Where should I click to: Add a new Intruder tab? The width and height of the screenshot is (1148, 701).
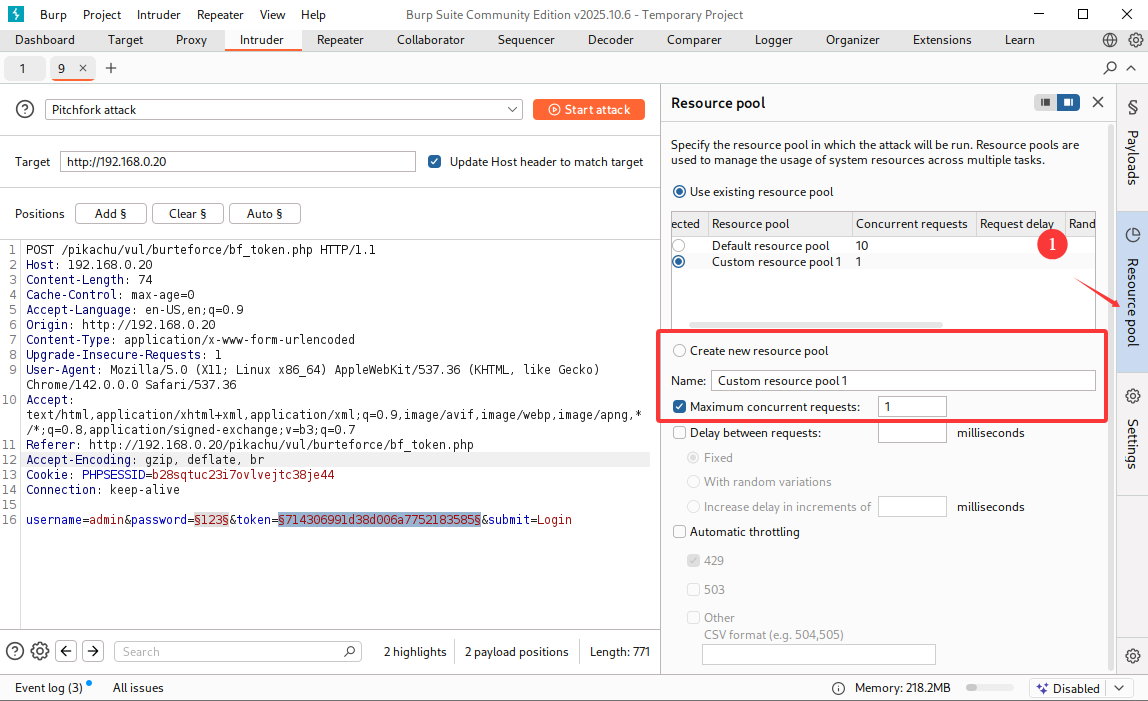[x=111, y=68]
